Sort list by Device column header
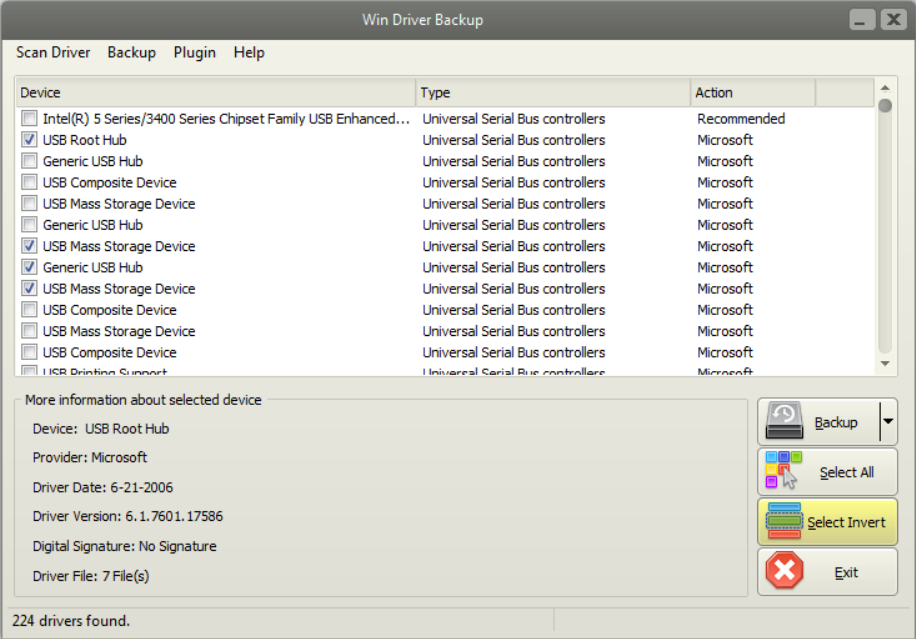 (215, 92)
